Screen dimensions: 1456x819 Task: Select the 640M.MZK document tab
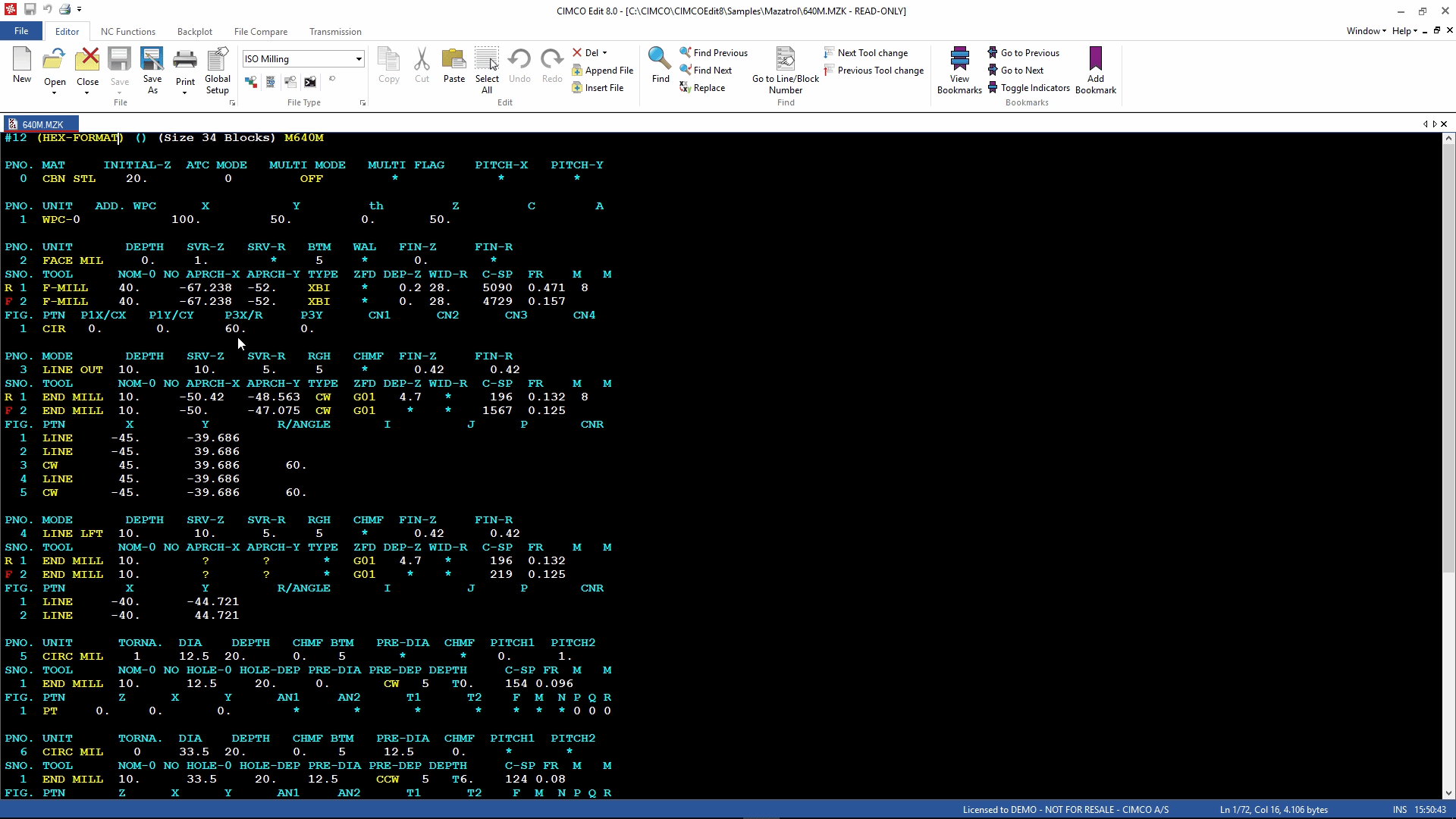[42, 124]
